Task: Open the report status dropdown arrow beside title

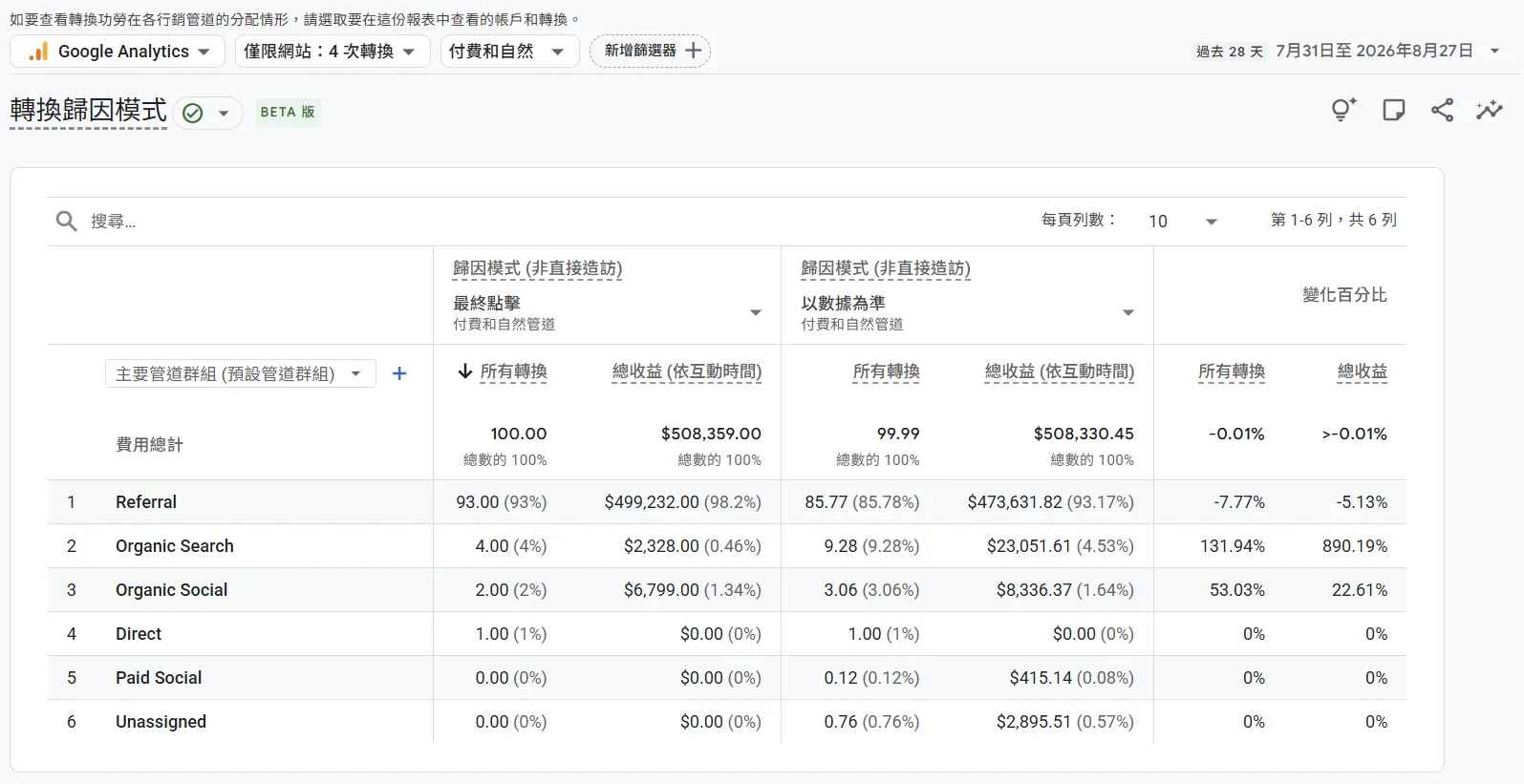Action: click(x=224, y=113)
